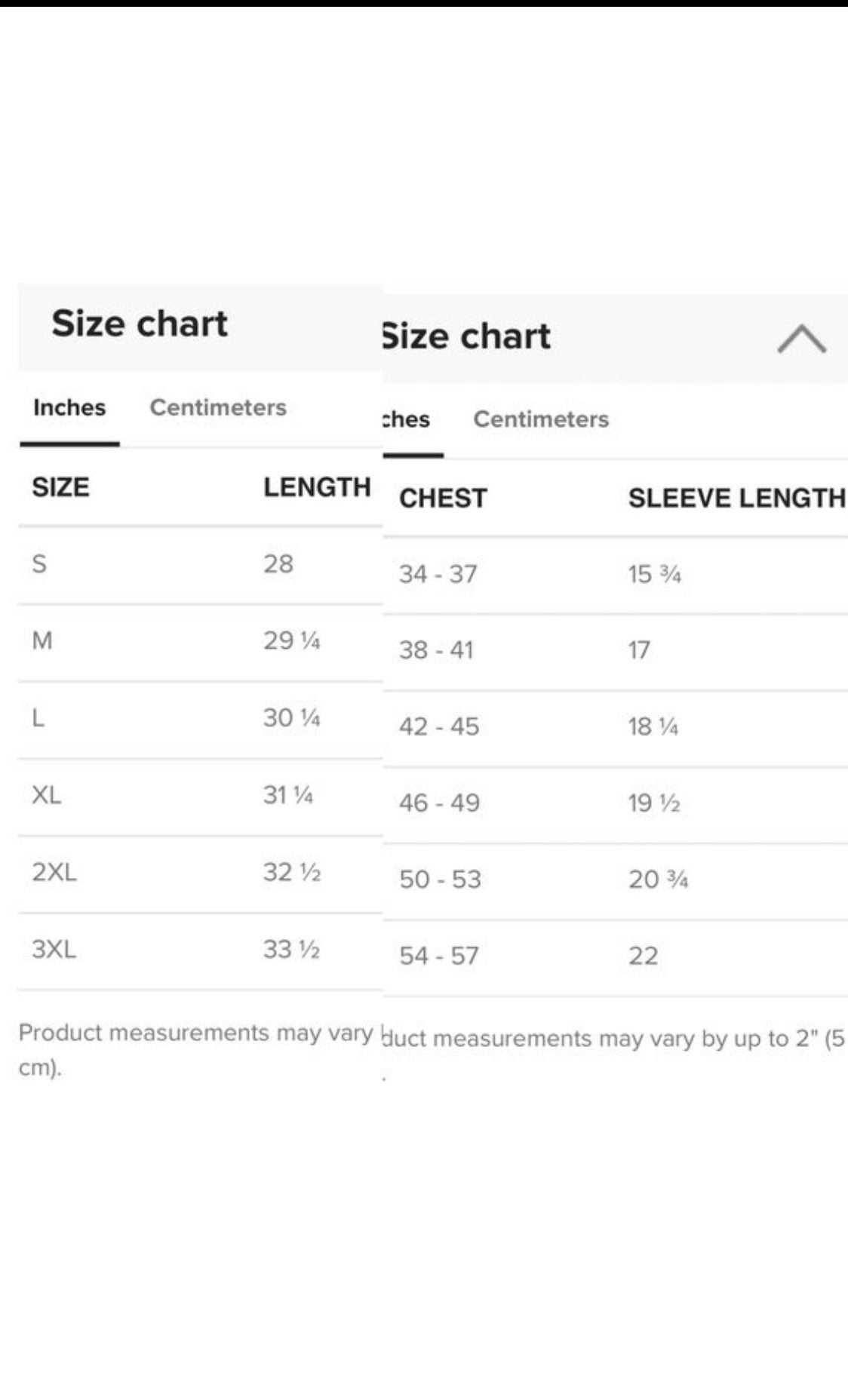
Task: Select the 2XL size row
Action: (x=200, y=873)
